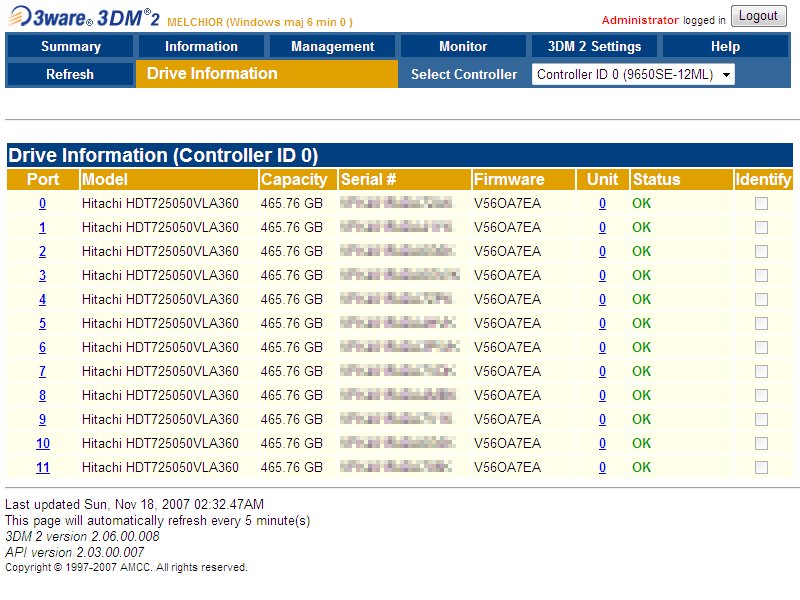Click the 3ware 3DM 2 logo
This screenshot has width=800, height=600.
tap(84, 17)
